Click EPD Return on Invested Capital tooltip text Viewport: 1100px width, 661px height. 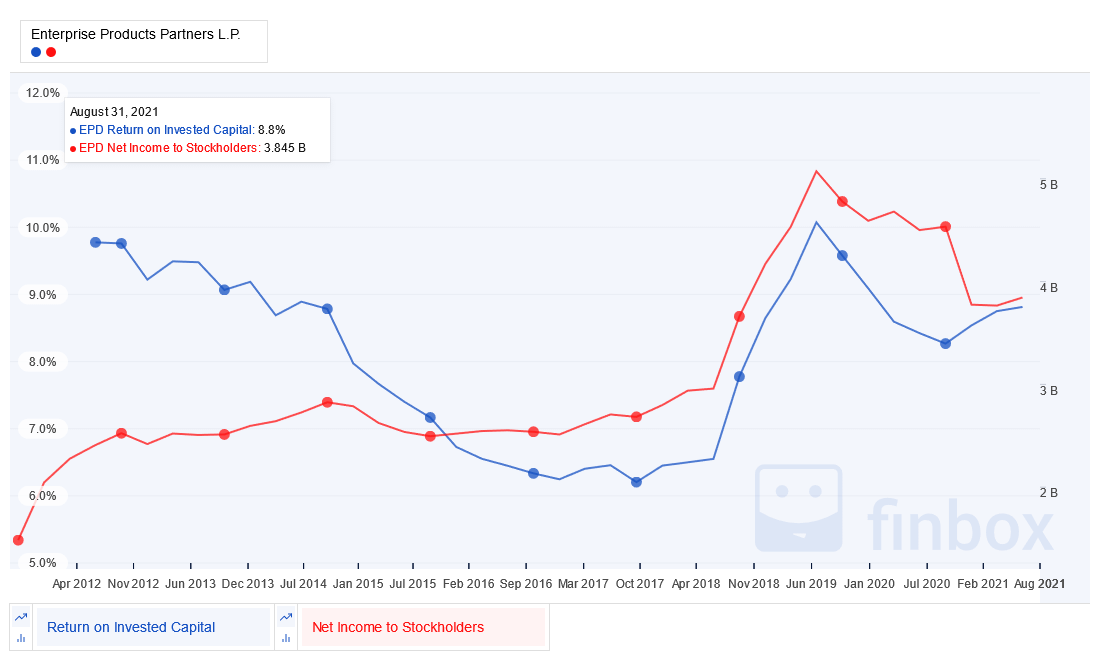tap(166, 130)
